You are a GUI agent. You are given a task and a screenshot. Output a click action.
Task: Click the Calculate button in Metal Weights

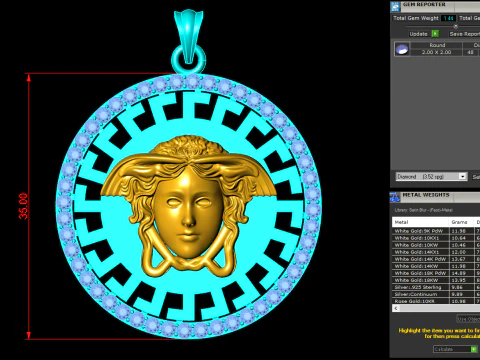click(455, 349)
